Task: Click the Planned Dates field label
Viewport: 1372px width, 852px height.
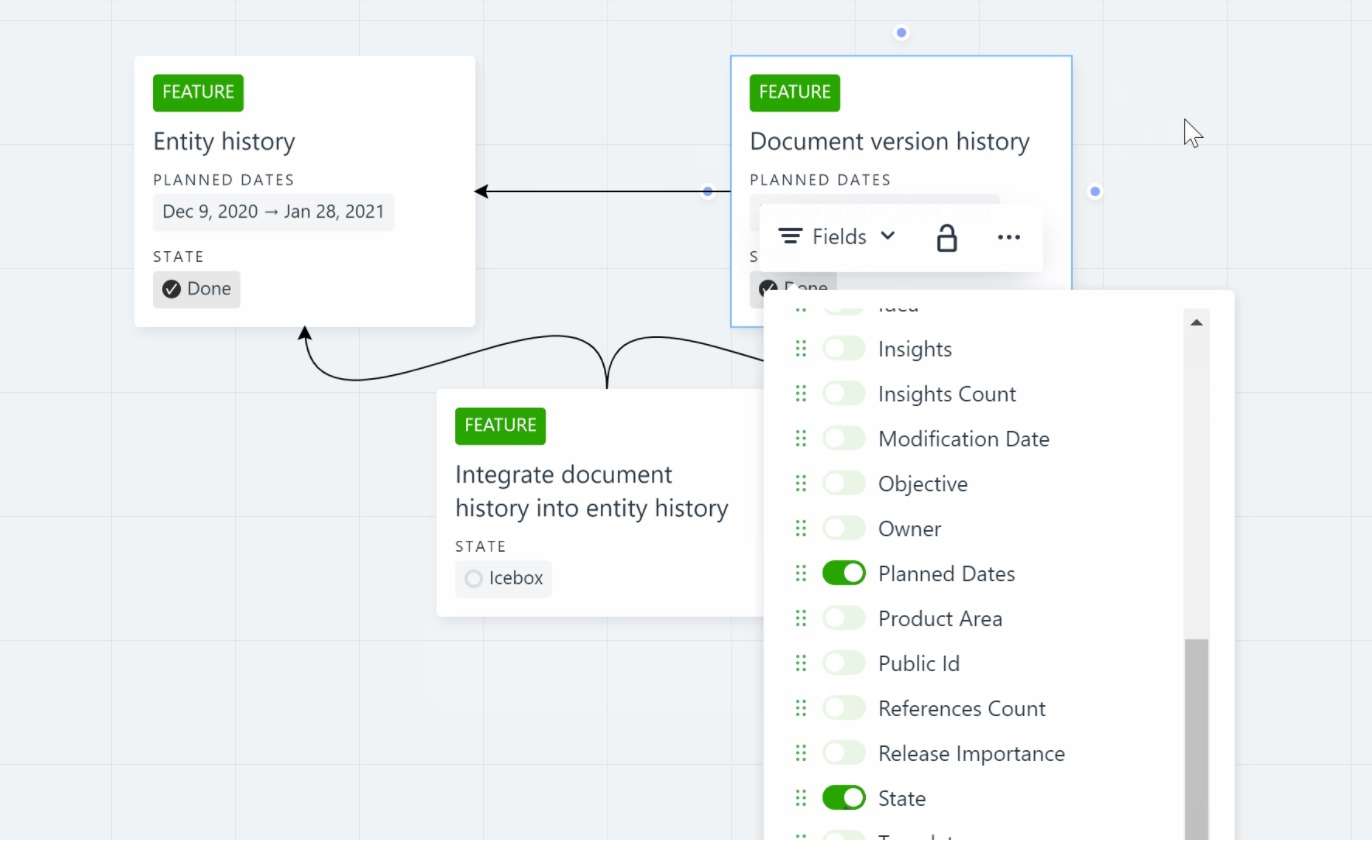Action: click(946, 573)
